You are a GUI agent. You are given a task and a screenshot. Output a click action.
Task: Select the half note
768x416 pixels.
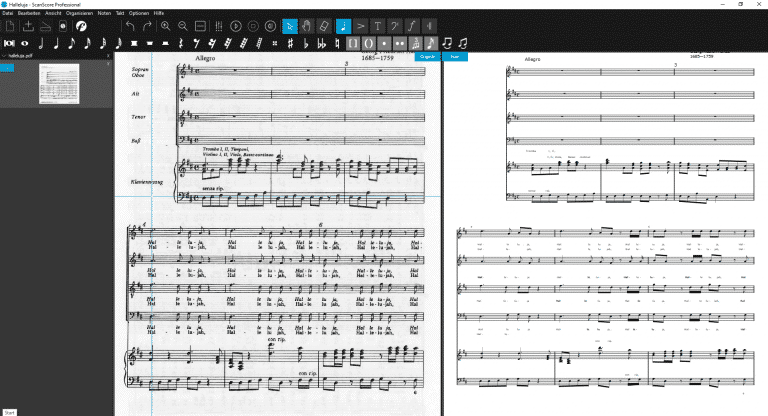pos(41,44)
